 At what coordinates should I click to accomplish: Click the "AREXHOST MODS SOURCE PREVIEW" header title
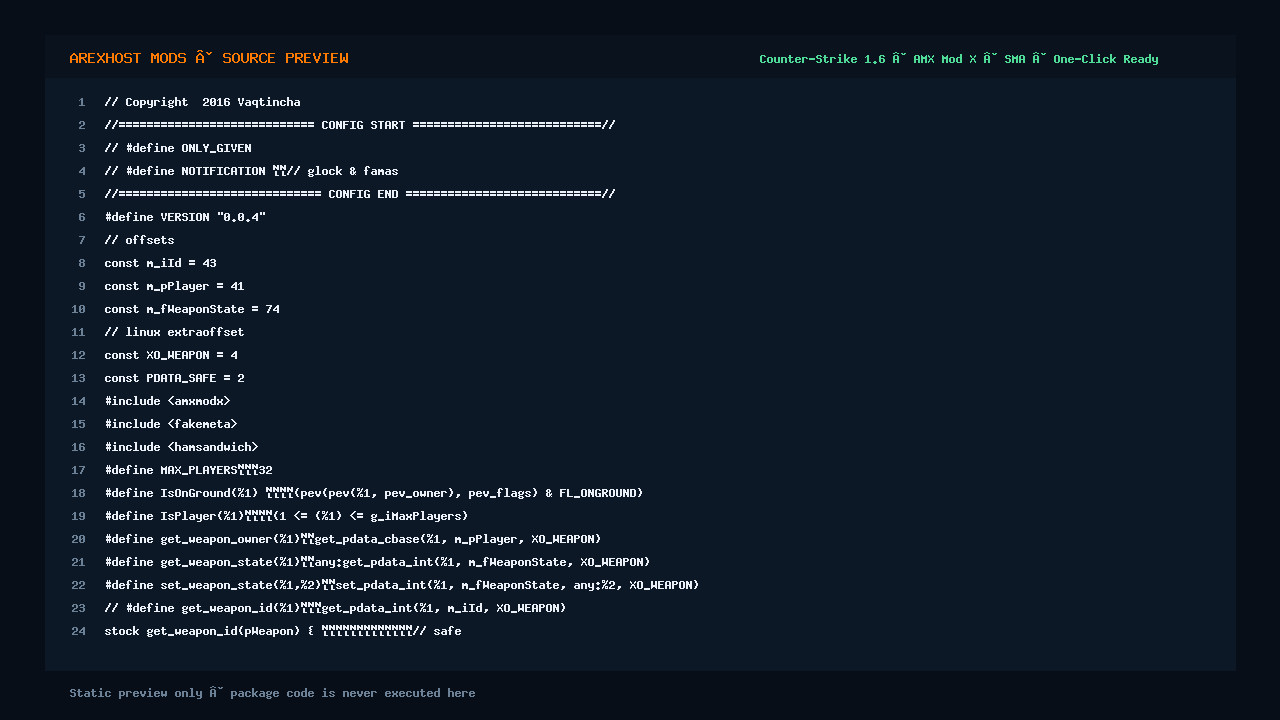point(209,58)
